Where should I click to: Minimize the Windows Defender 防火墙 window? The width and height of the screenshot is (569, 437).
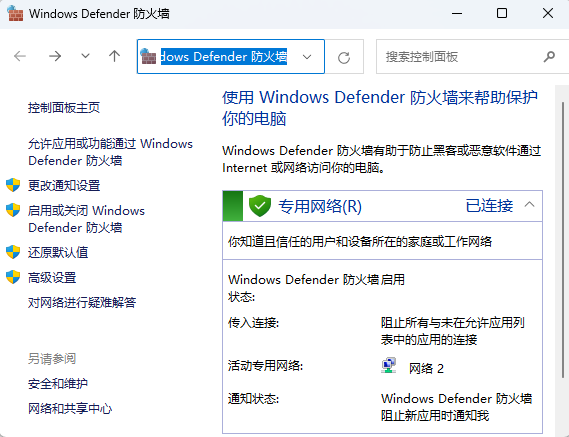click(457, 13)
